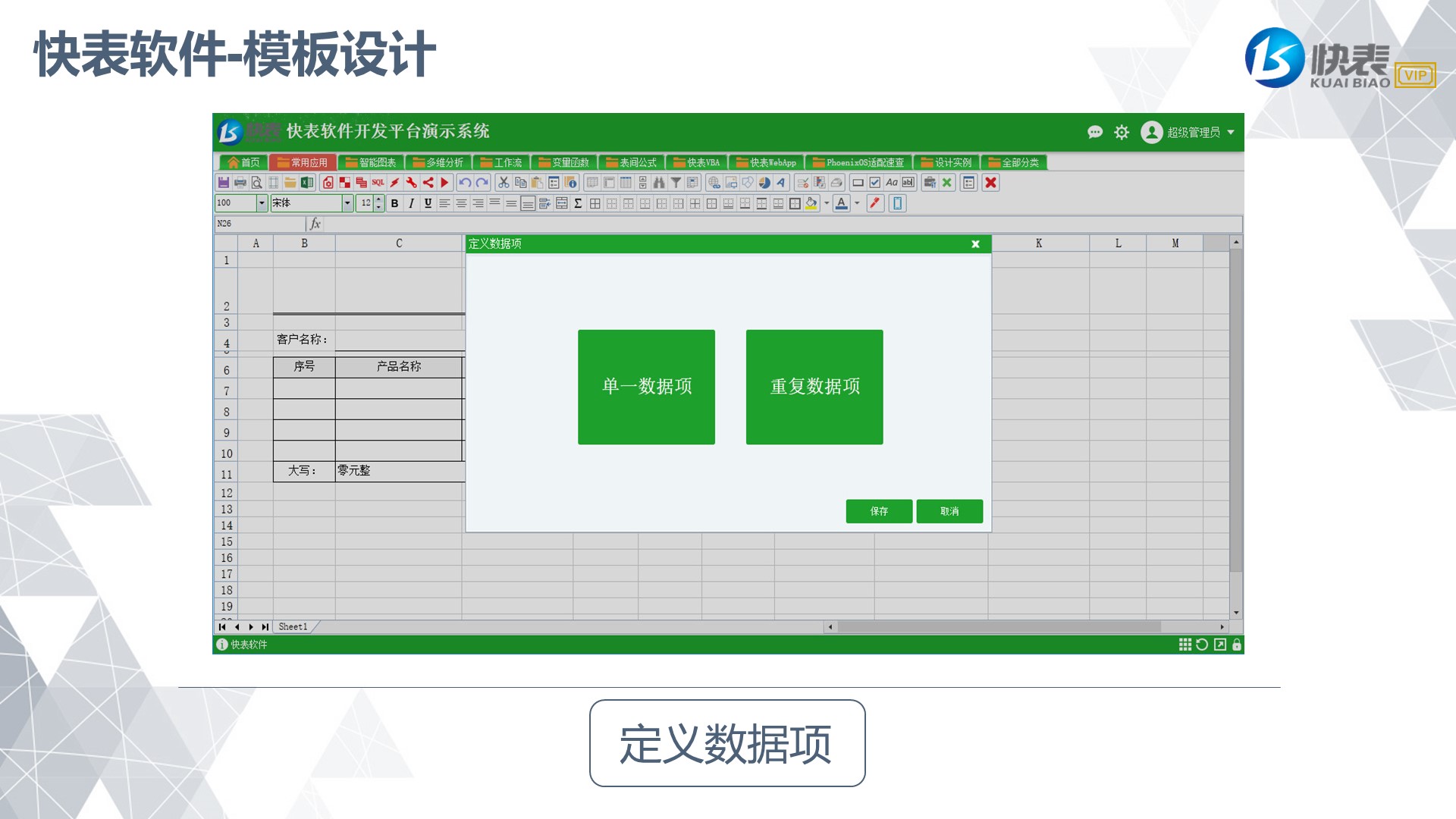Click the N26 cell name box
The height and width of the screenshot is (819, 1456).
[x=259, y=224]
